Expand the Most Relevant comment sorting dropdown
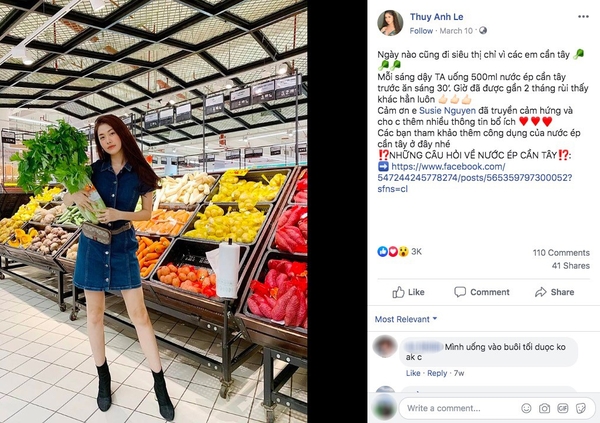 tap(406, 319)
